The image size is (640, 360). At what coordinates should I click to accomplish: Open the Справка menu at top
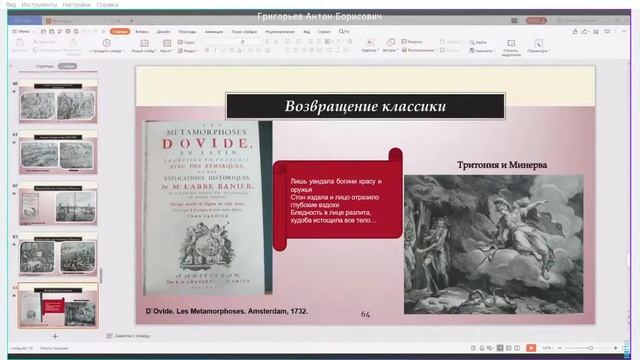click(108, 4)
